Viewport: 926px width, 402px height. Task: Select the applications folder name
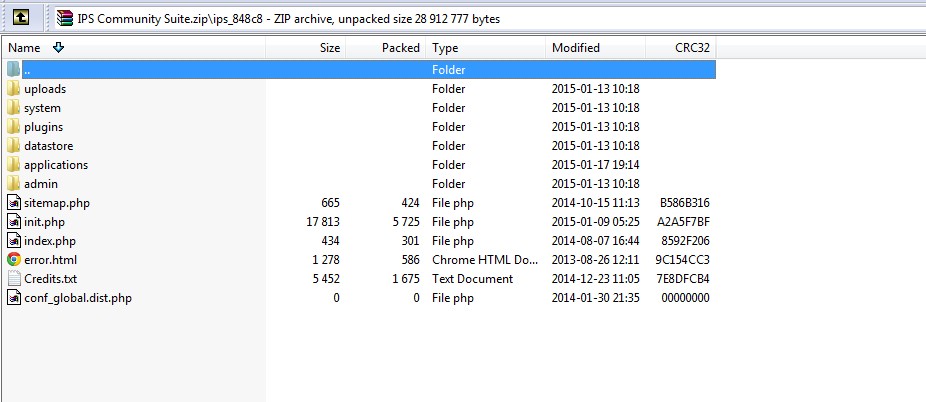point(56,165)
